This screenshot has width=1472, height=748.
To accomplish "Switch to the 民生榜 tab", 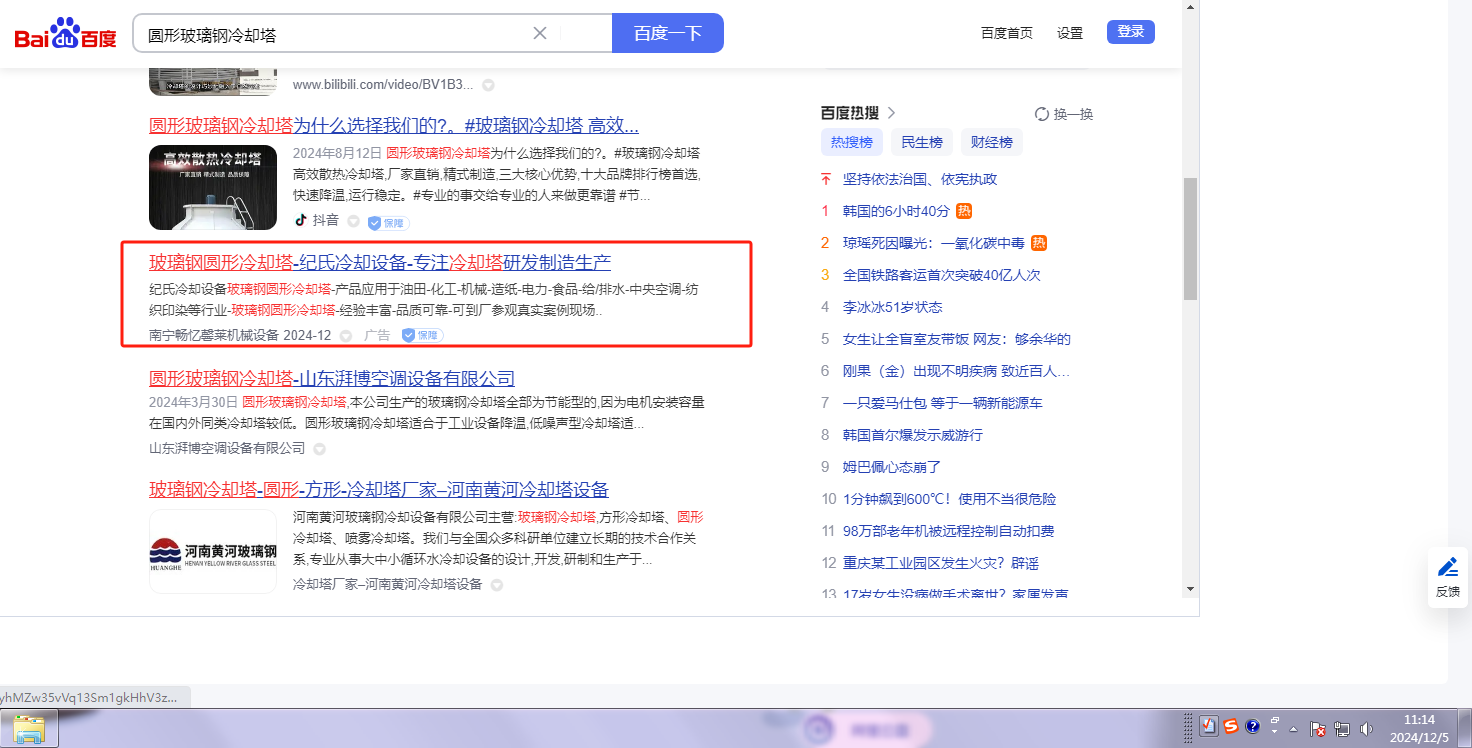I will [922, 142].
